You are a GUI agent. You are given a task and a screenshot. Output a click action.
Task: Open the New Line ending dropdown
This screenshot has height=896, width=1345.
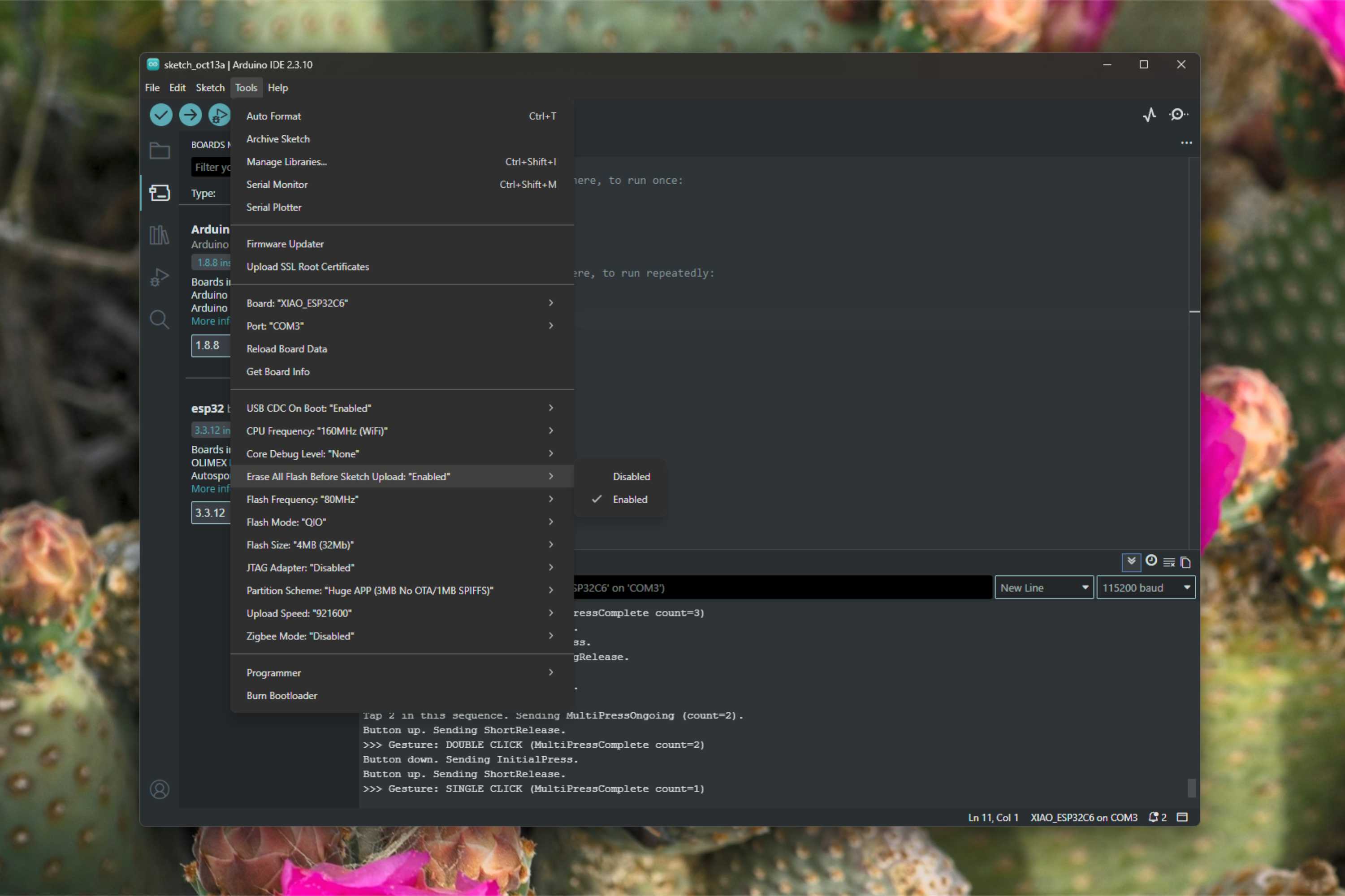[1044, 587]
